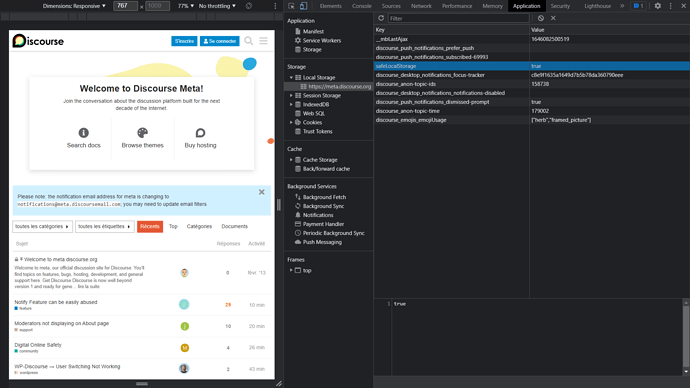
Task: Switch to the Console tab
Action: tap(362, 6)
